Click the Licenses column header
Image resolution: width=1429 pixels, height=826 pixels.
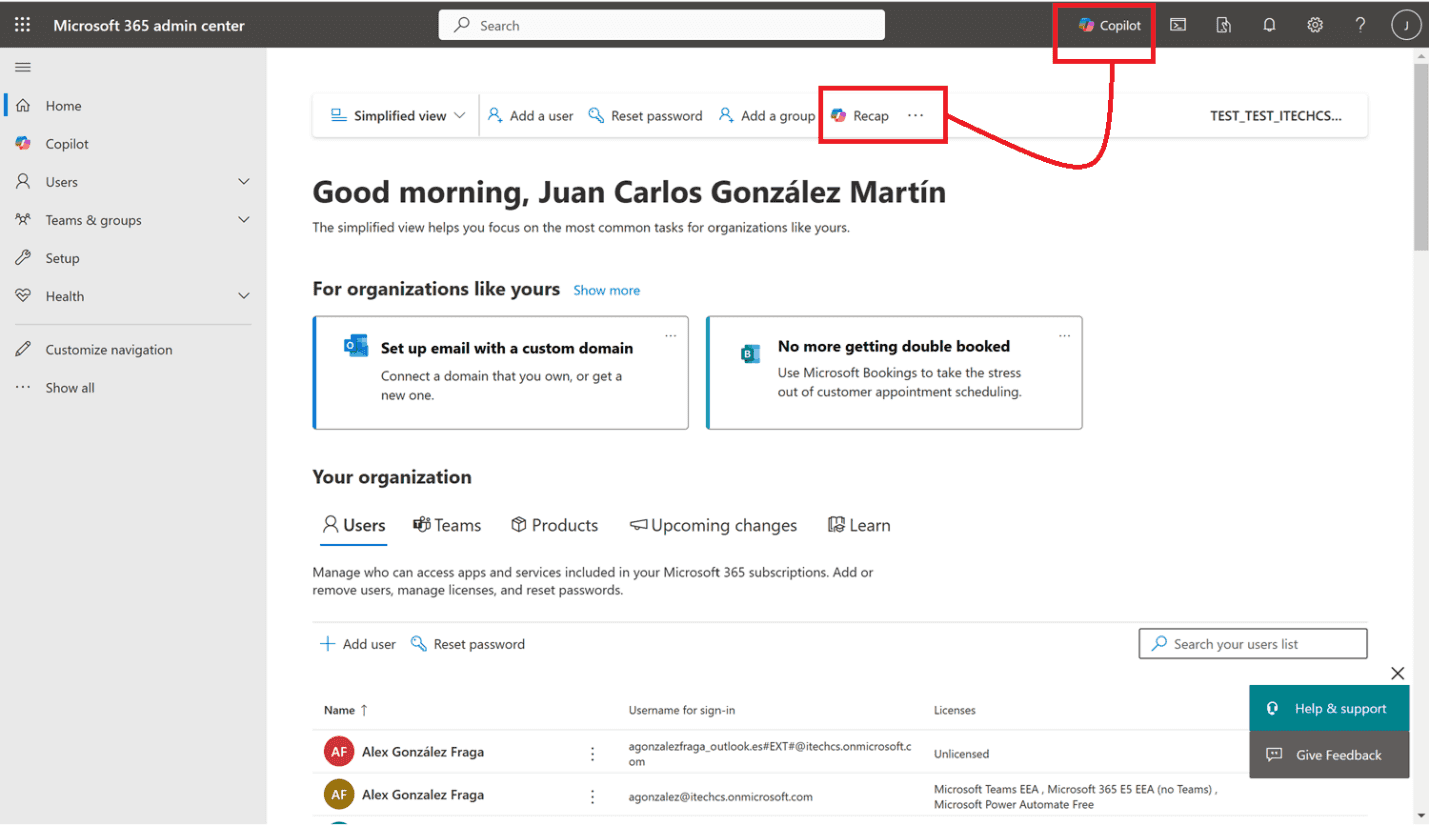click(954, 710)
